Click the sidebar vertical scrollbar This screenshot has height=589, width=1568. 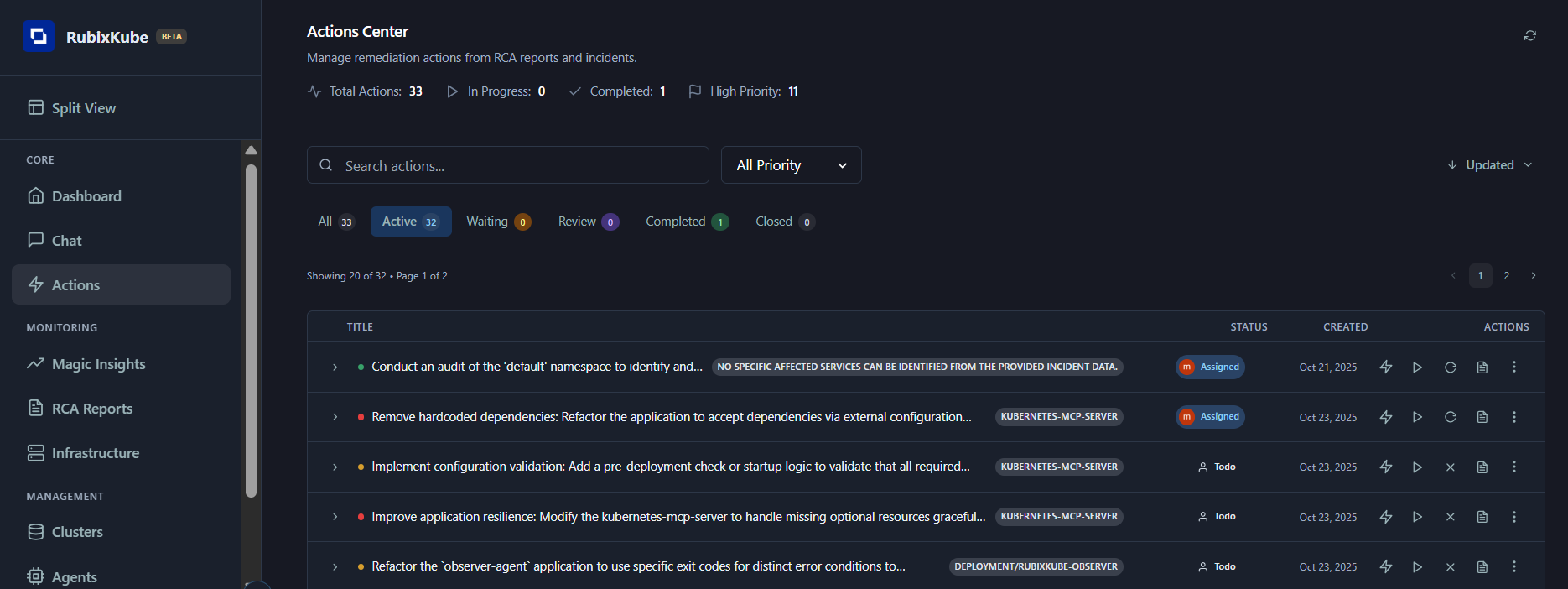click(x=251, y=331)
